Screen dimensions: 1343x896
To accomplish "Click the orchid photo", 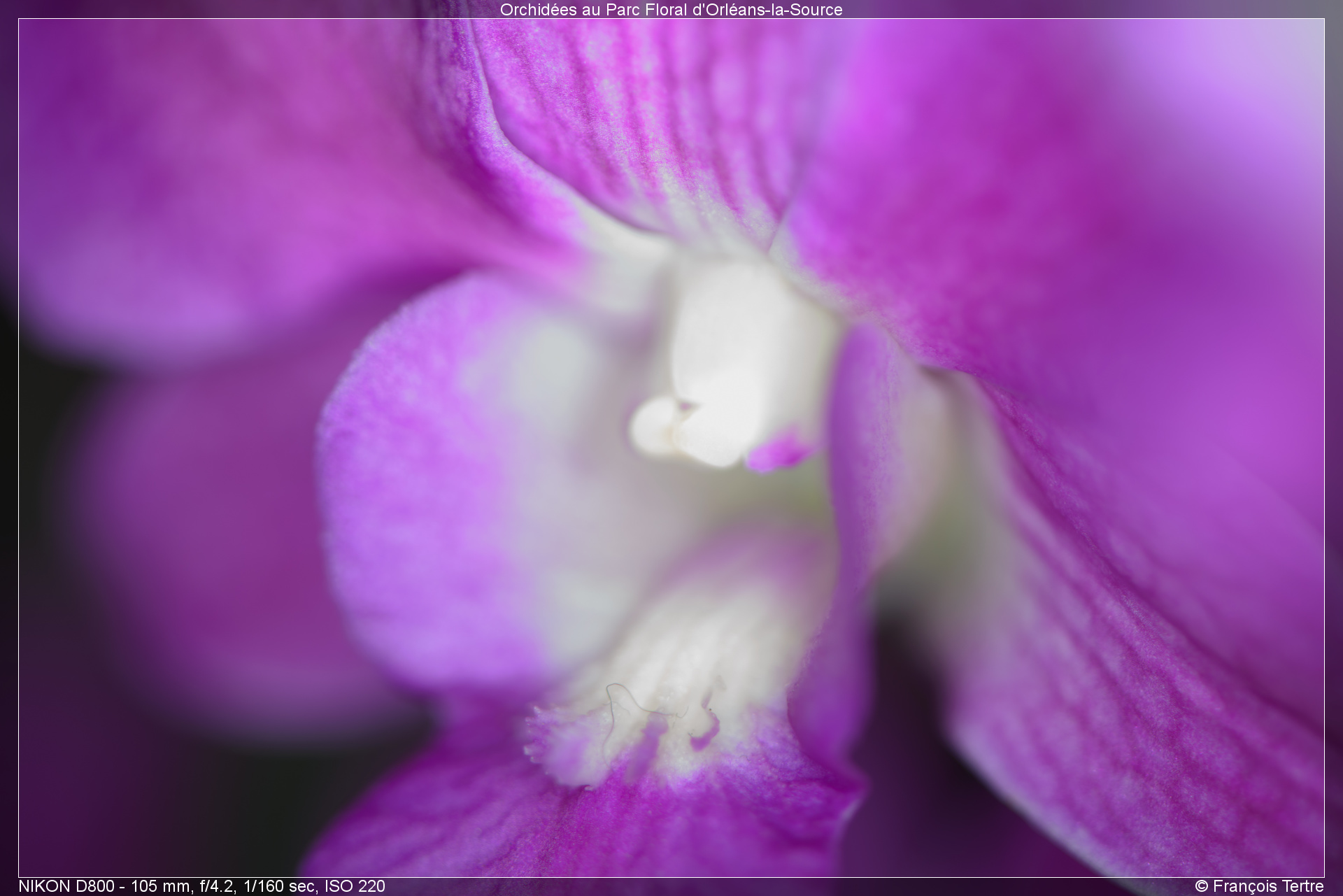I will click(x=671, y=448).
